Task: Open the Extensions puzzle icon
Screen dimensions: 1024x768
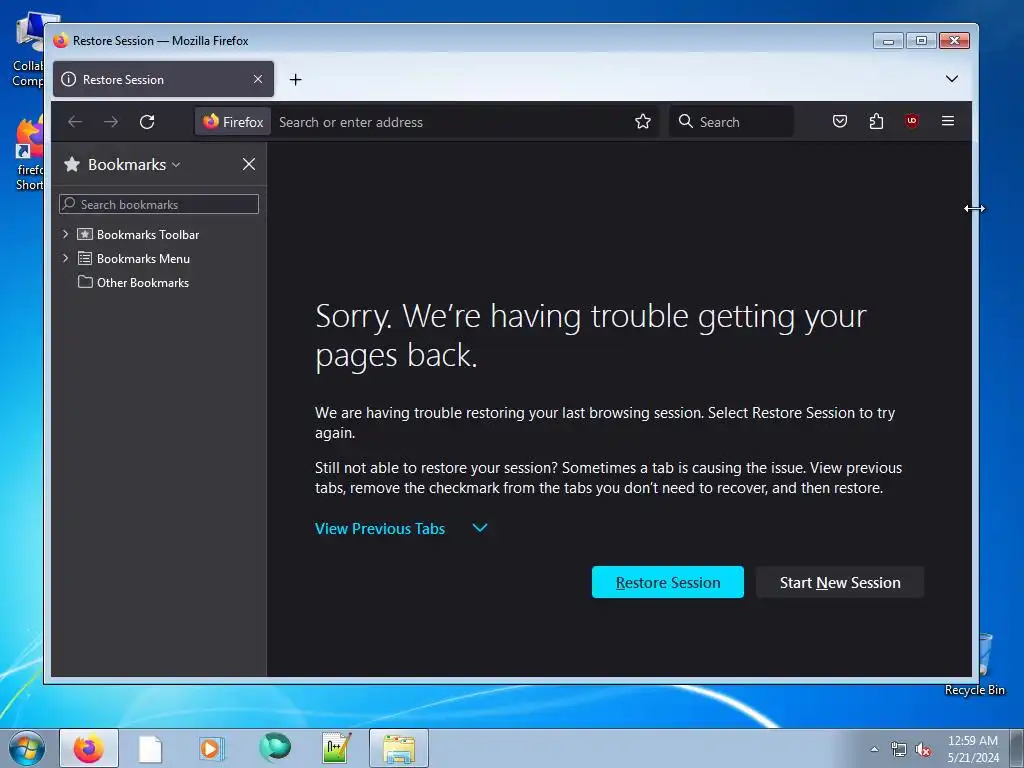Action: 876,121
